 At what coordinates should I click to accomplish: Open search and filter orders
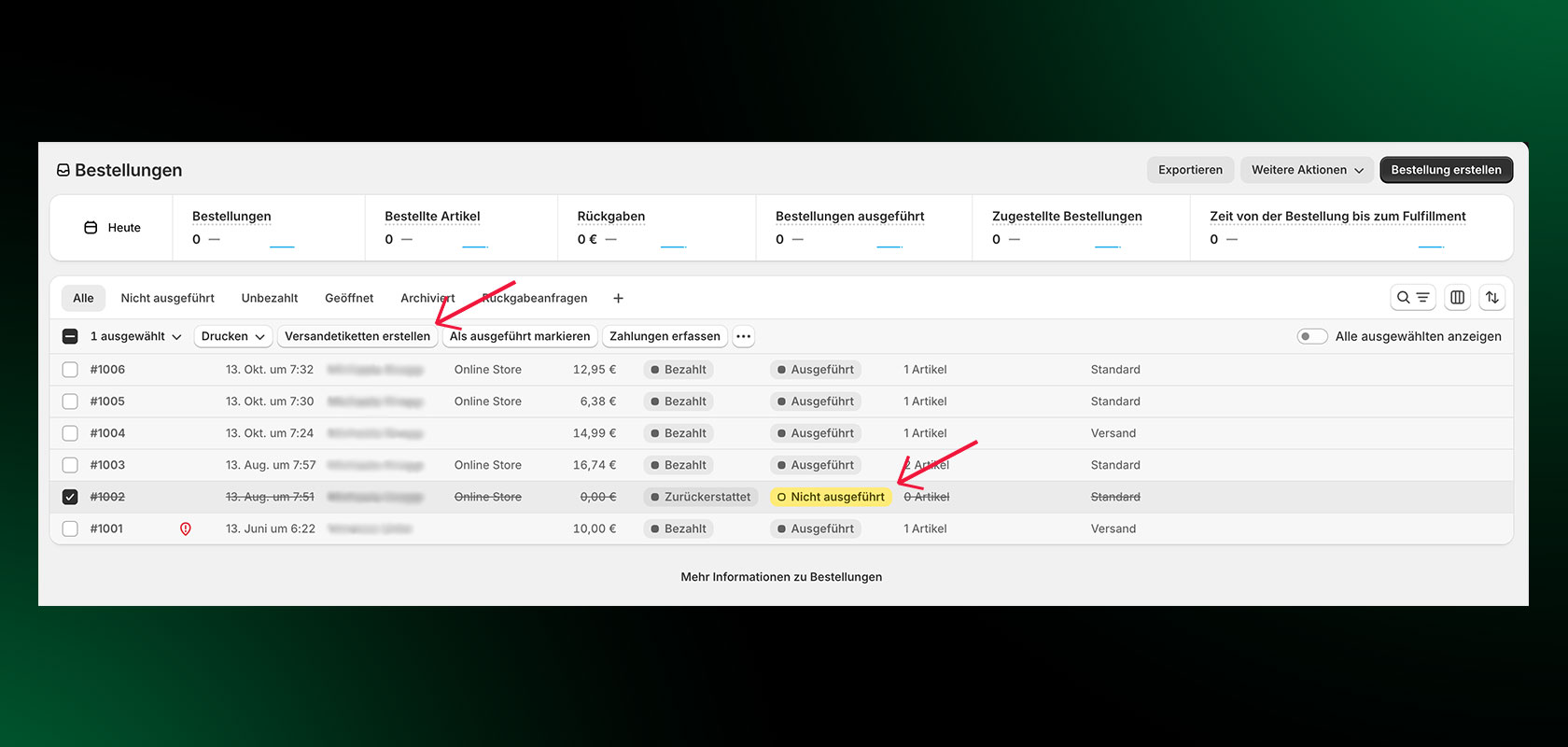click(x=1412, y=298)
